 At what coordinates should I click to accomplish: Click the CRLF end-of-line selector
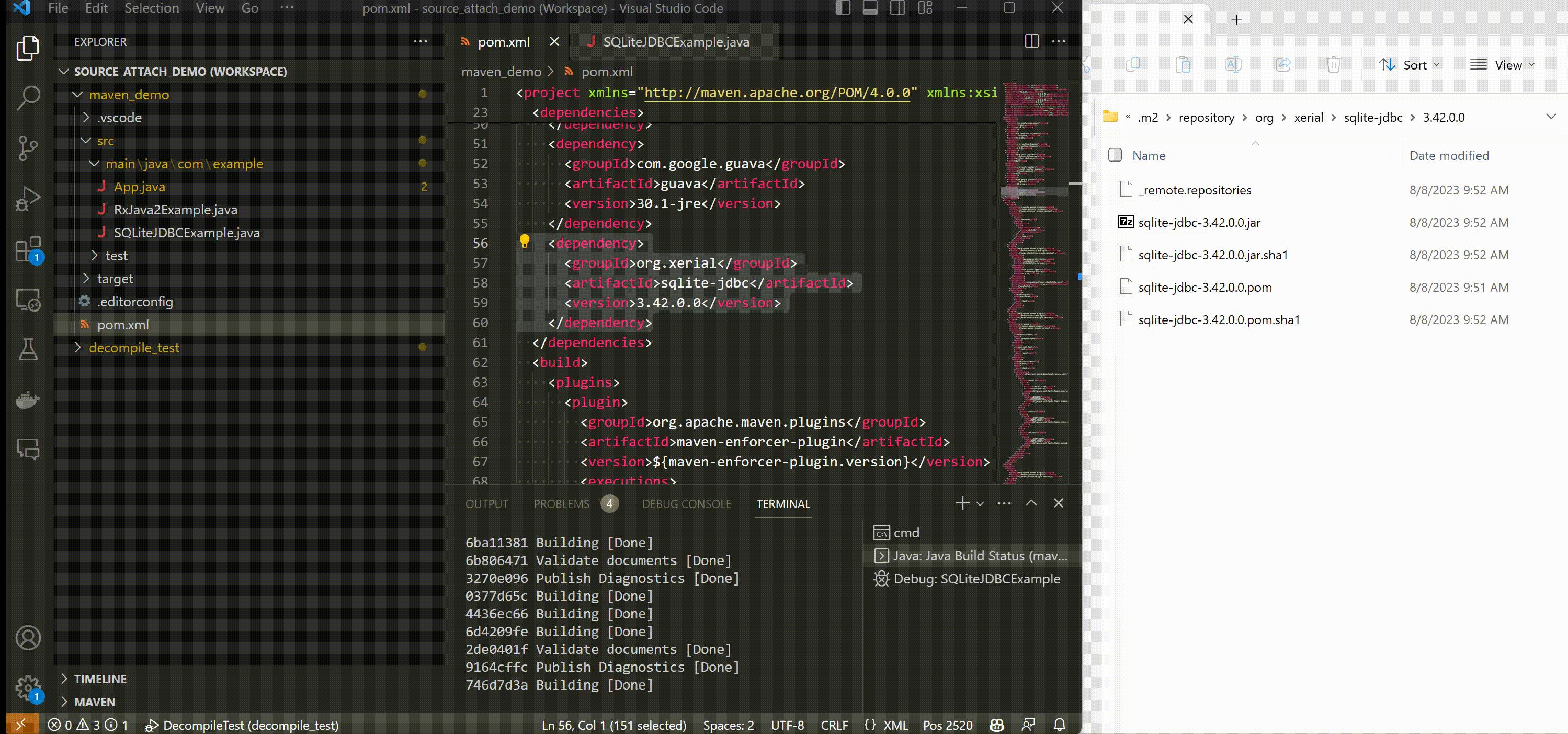pos(834,725)
